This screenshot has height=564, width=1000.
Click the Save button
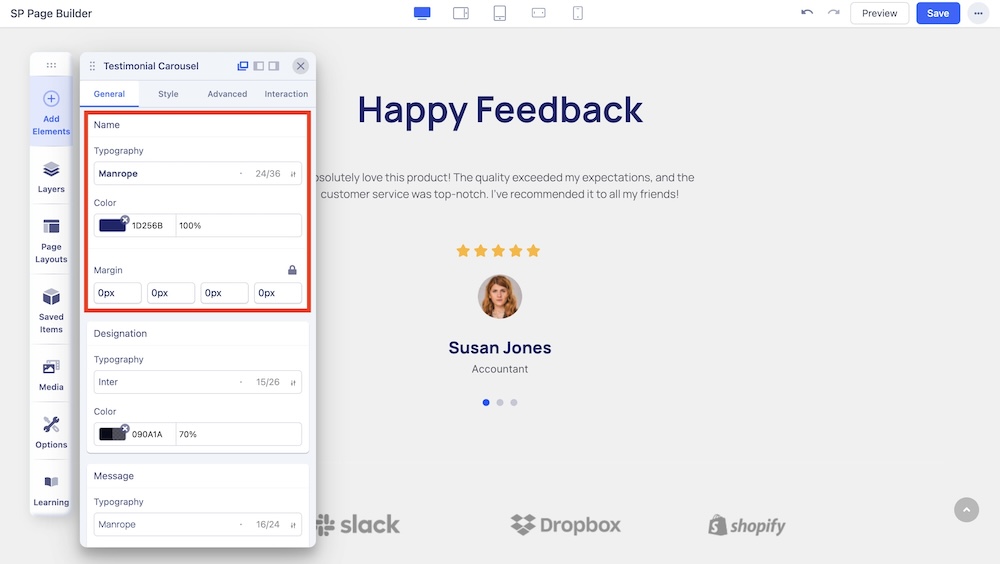(938, 13)
